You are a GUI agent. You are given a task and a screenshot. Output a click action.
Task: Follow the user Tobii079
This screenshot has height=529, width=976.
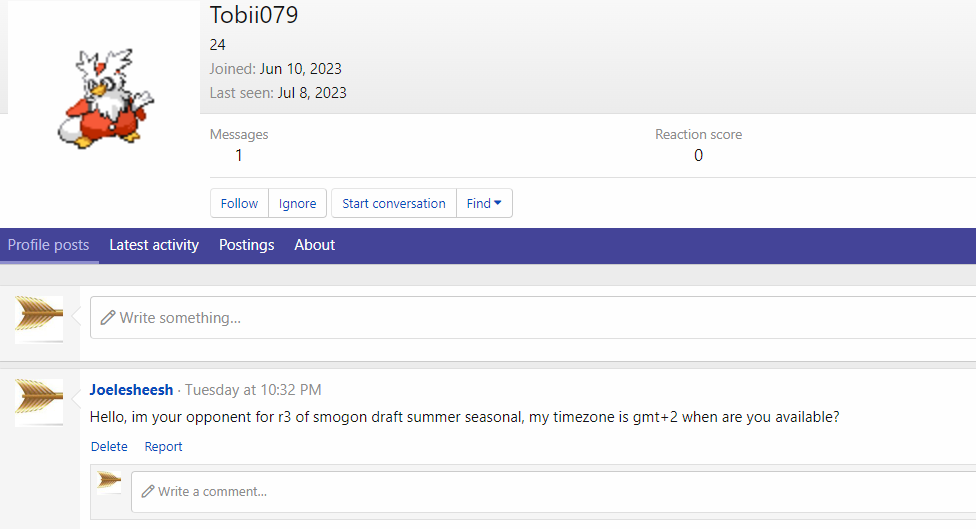[239, 203]
